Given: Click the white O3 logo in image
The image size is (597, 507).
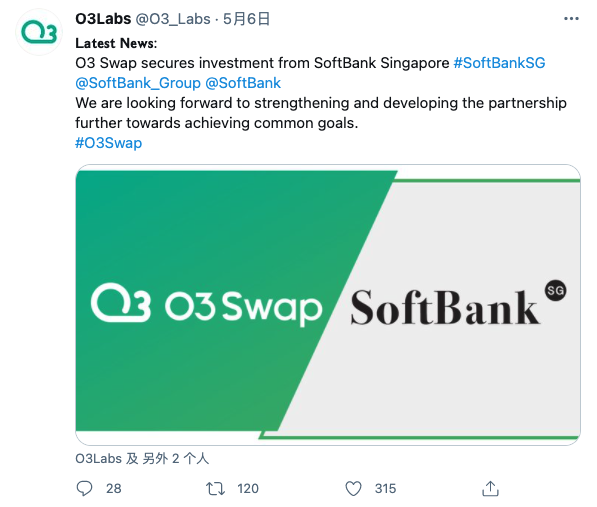Looking at the screenshot, I should point(121,303).
